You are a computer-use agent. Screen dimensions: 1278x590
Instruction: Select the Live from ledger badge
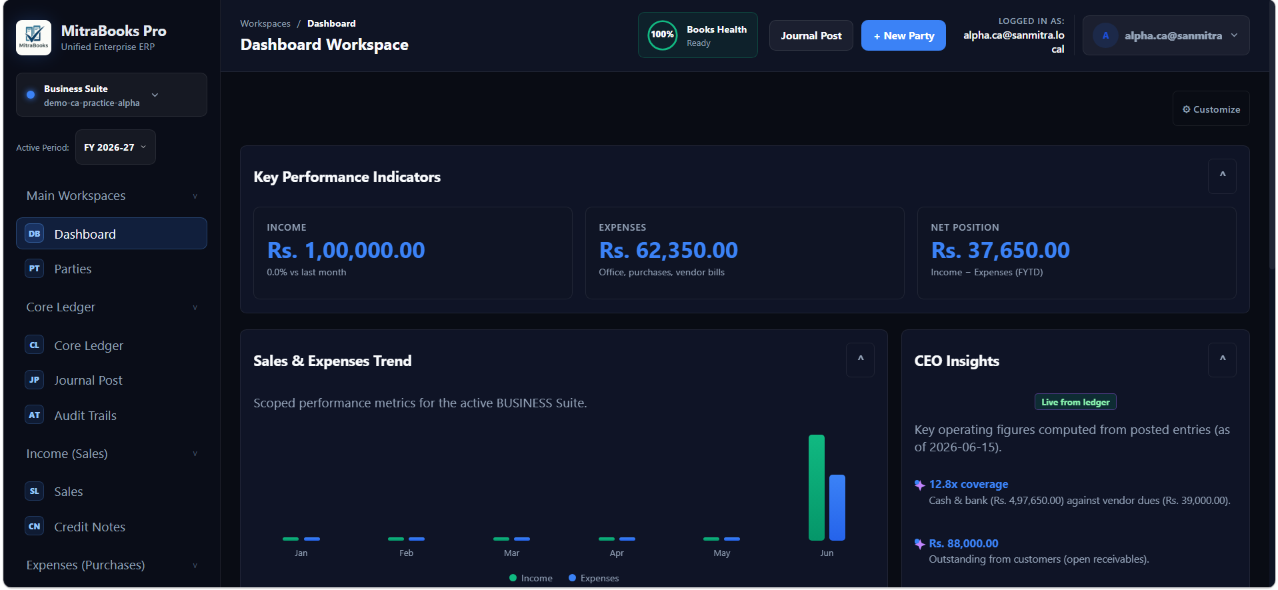click(1075, 402)
